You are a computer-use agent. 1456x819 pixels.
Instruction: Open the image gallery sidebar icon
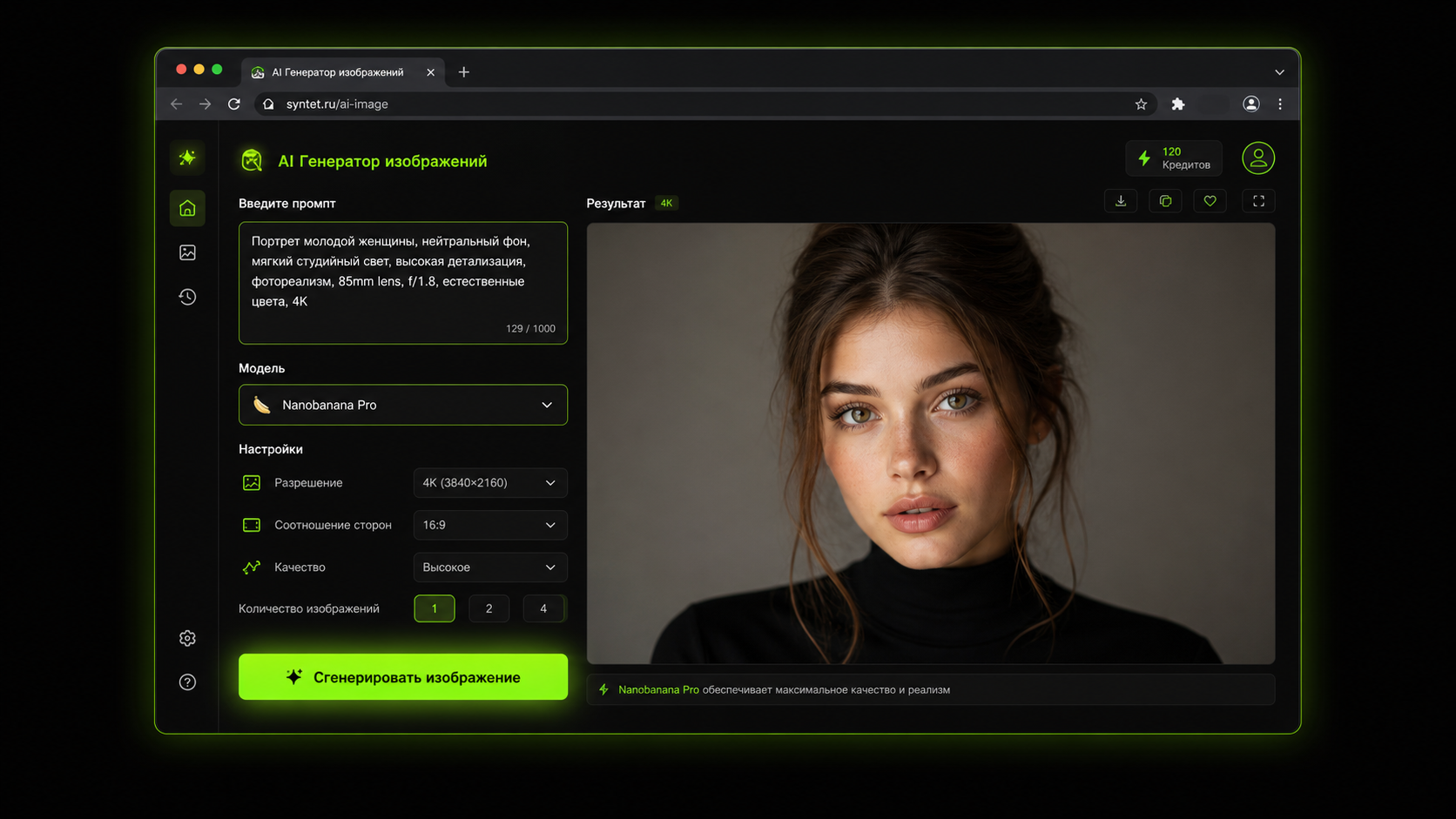187,252
